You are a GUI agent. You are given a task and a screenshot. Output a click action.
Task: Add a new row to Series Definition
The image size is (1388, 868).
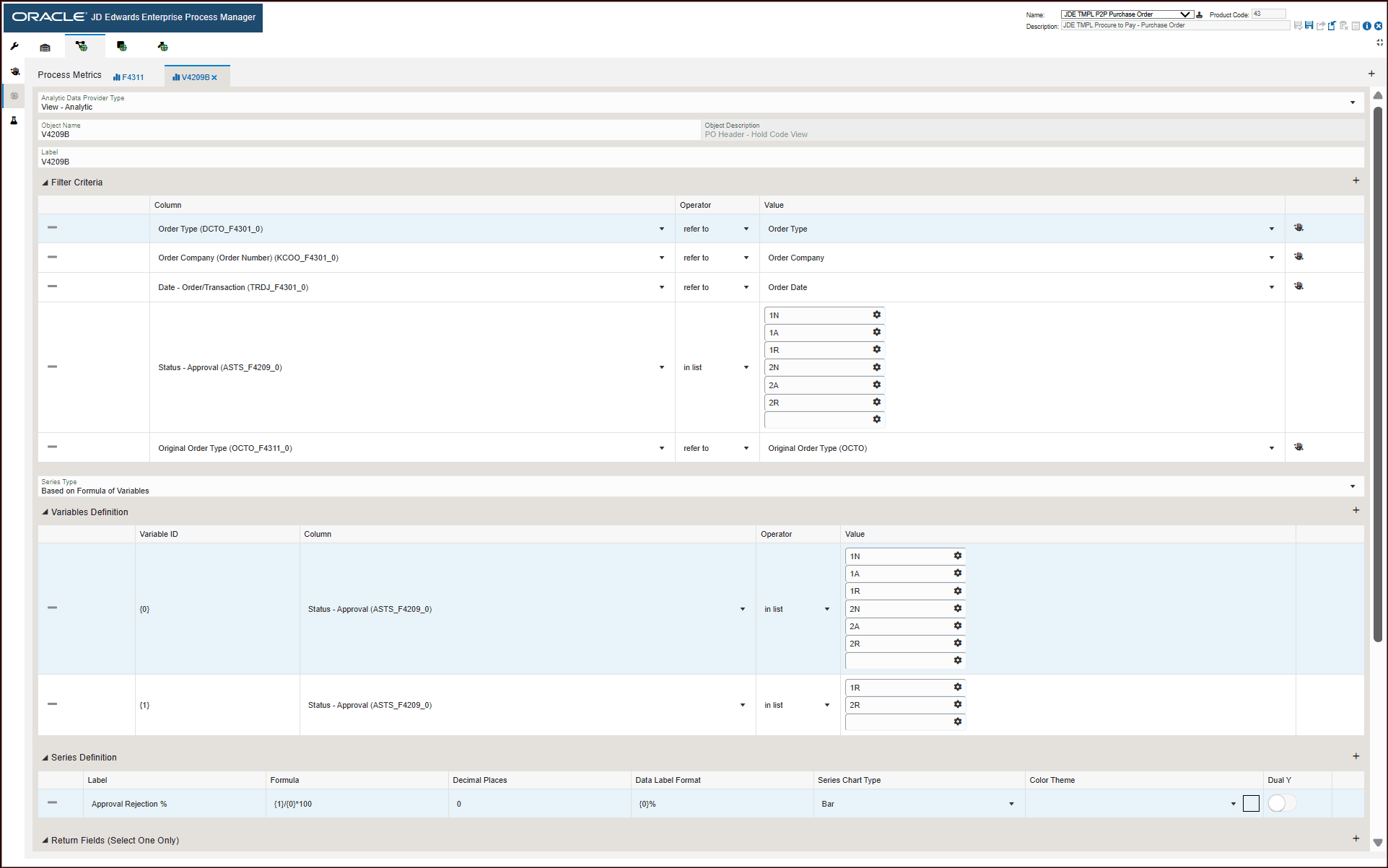coord(1356,756)
